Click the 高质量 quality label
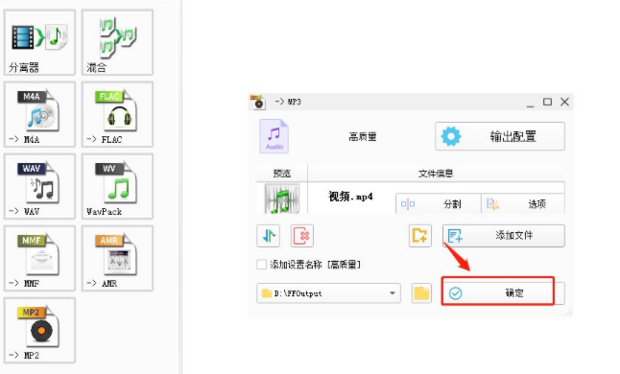Viewport: 620px width, 374px height. click(x=363, y=137)
